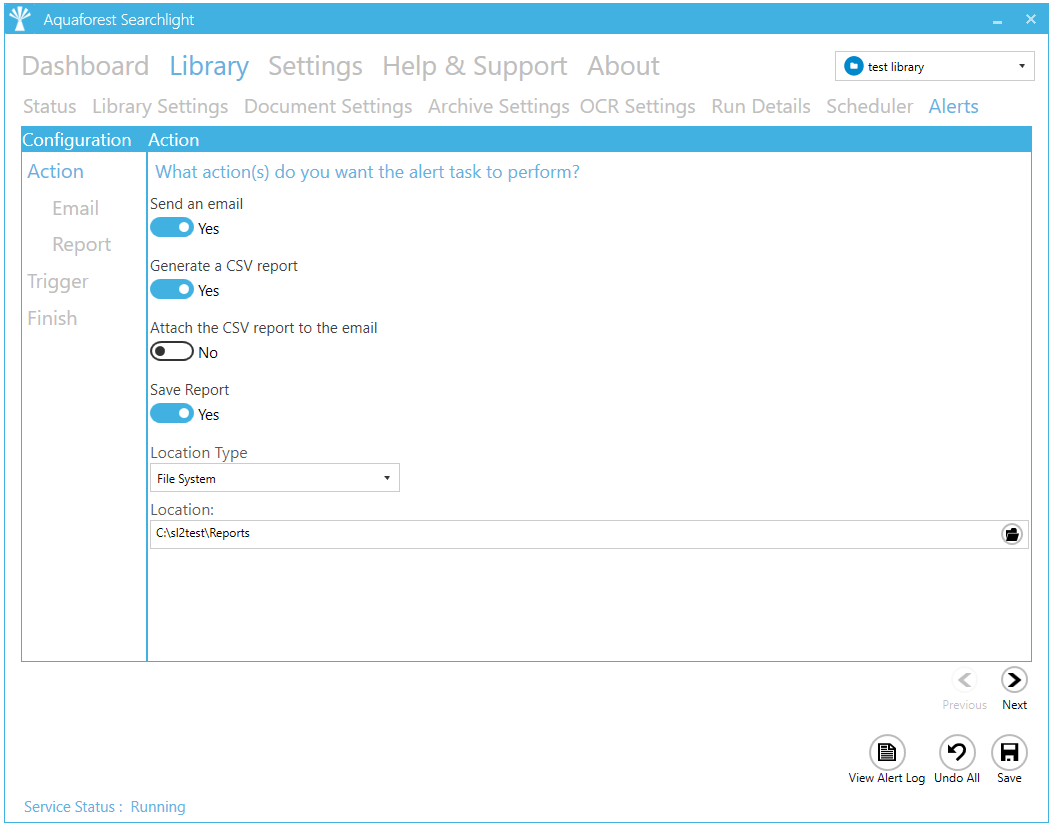Screen dimensions: 1054x829
Task: Switch to the Dashboard tab
Action: click(x=85, y=66)
